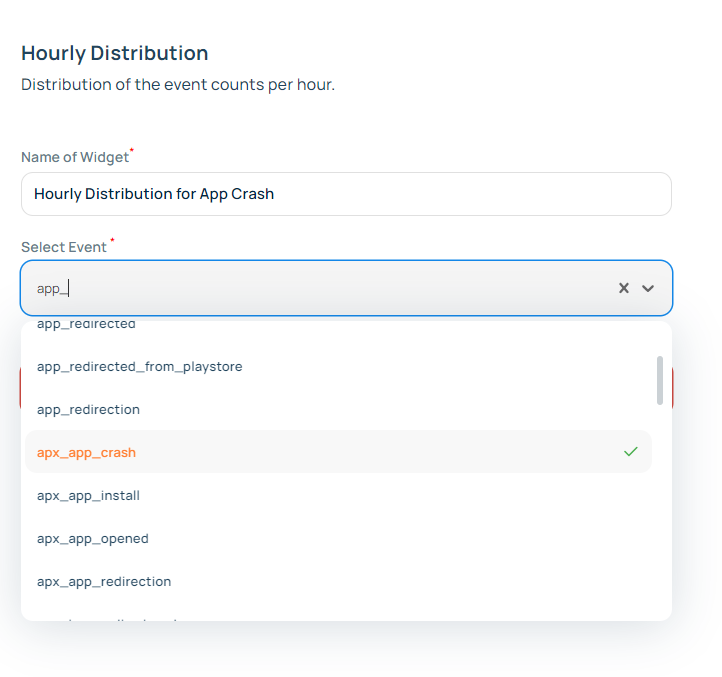The height and width of the screenshot is (677, 722).
Task: Click the scrollbar track below the thumb
Action: click(x=659, y=500)
